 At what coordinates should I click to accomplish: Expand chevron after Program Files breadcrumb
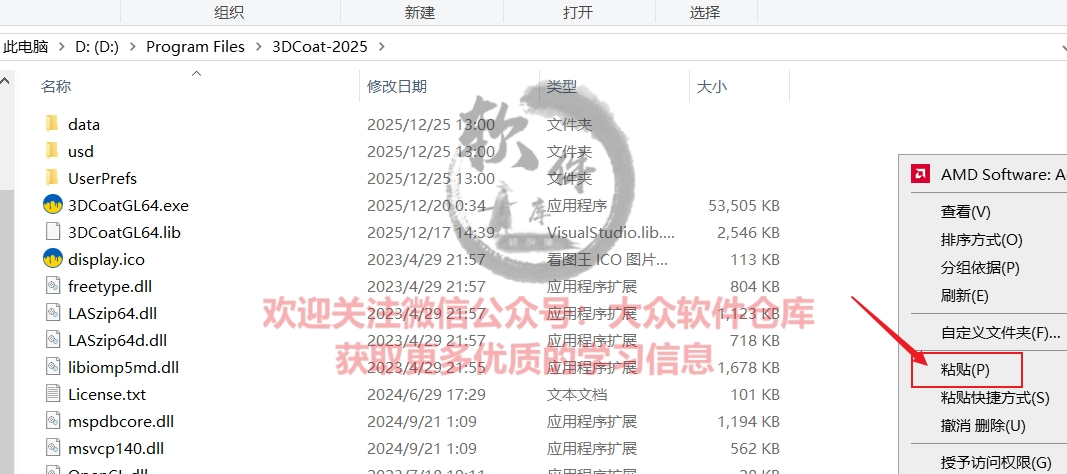coord(258,47)
